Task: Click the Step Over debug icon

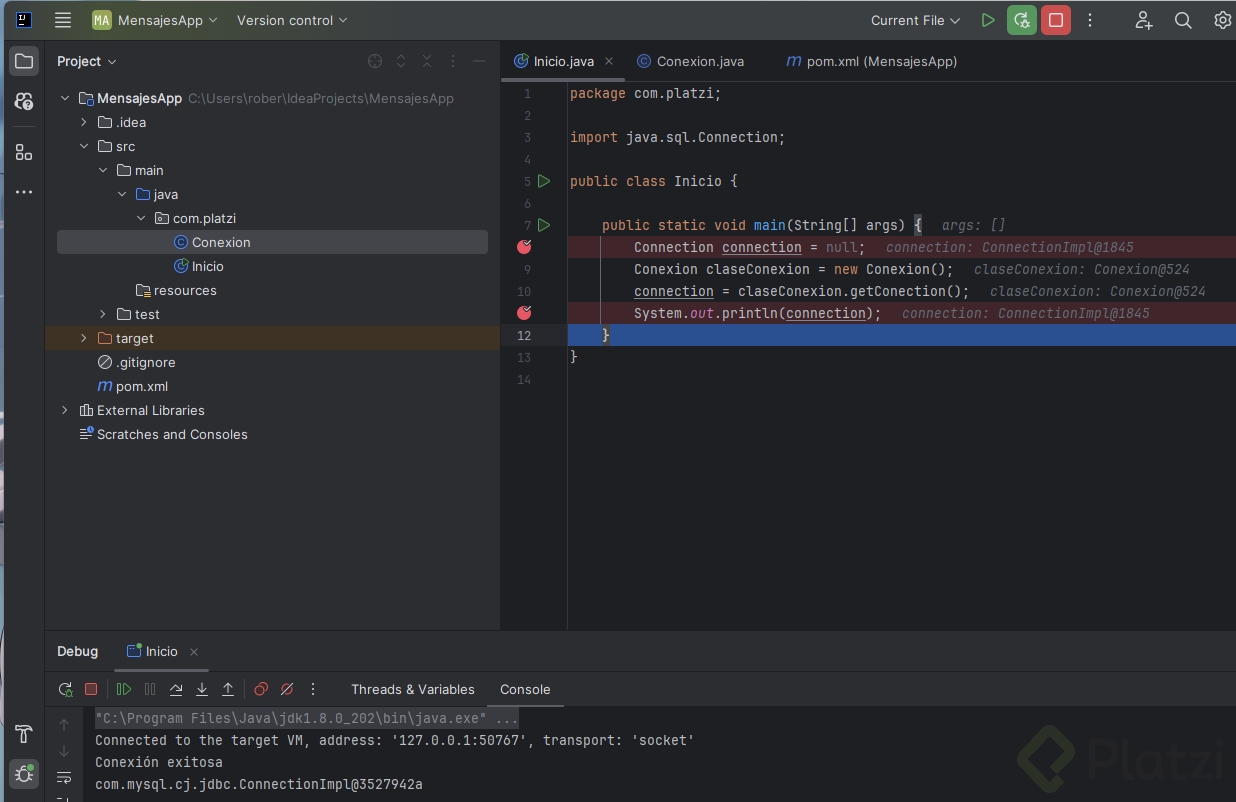Action: (x=176, y=689)
